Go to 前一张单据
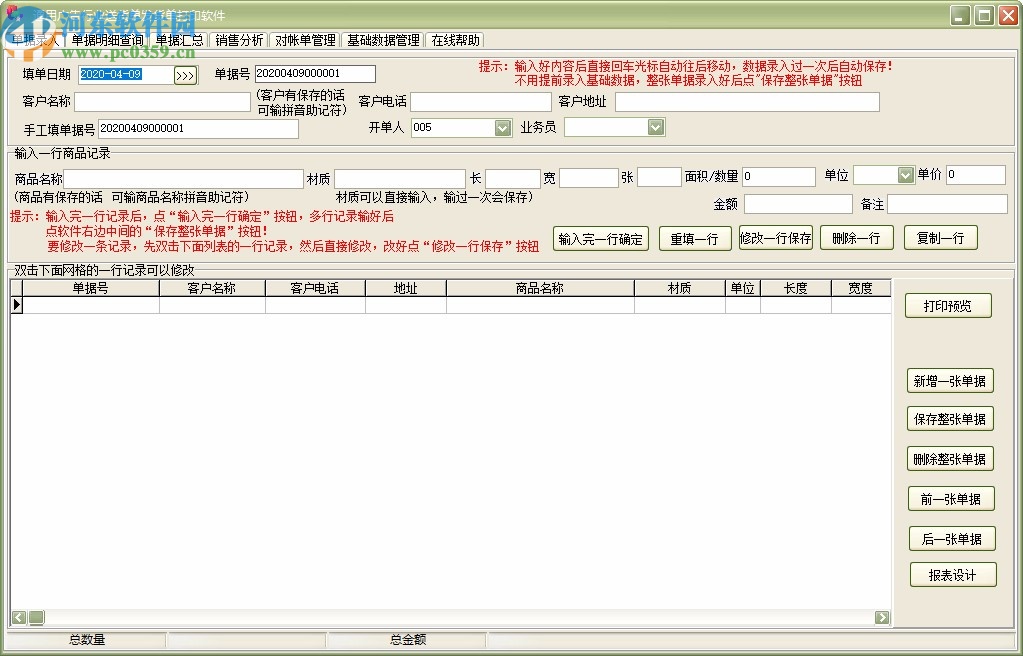The height and width of the screenshot is (656, 1023). [x=951, y=499]
